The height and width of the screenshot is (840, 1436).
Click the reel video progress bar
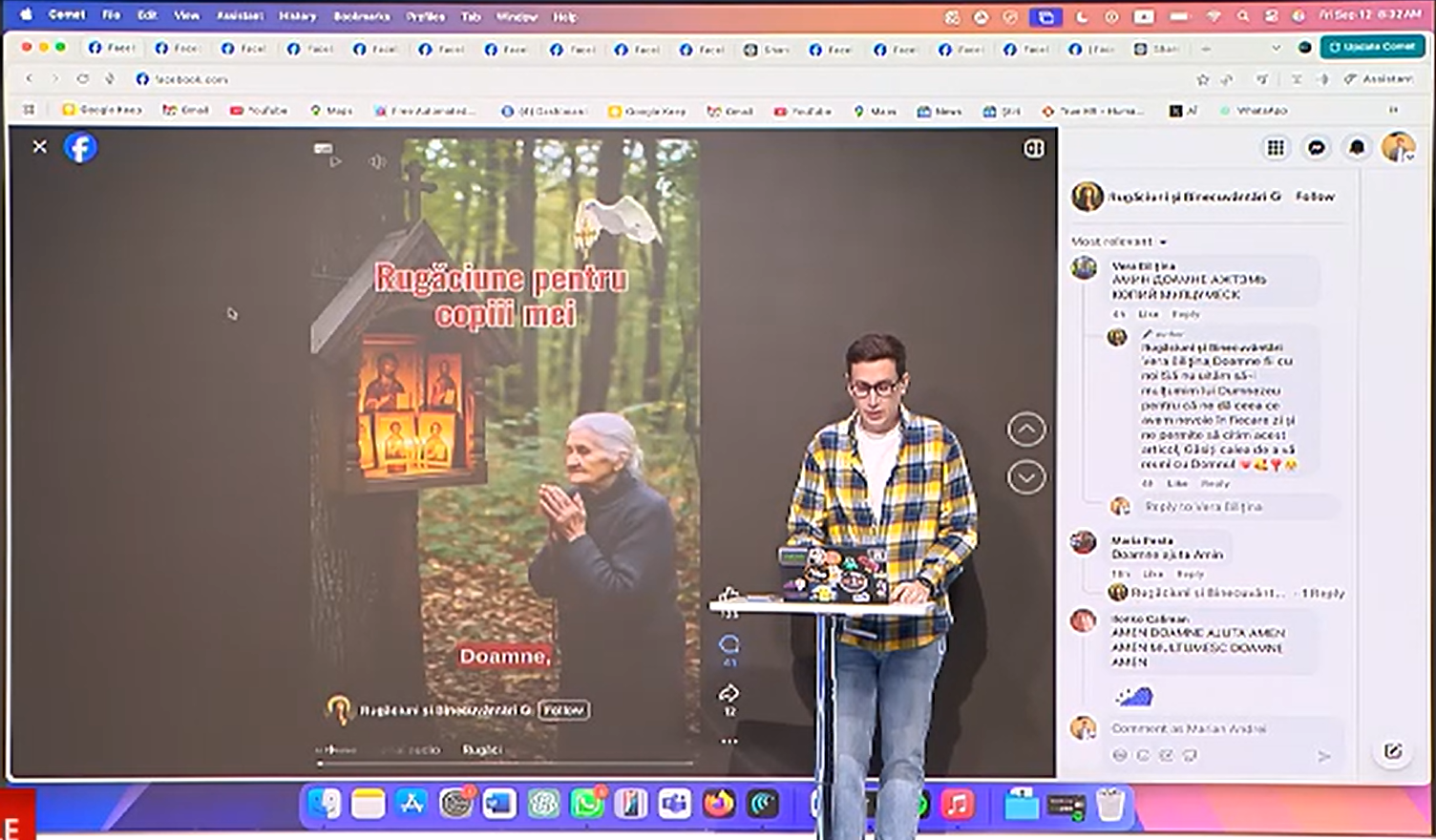click(506, 764)
